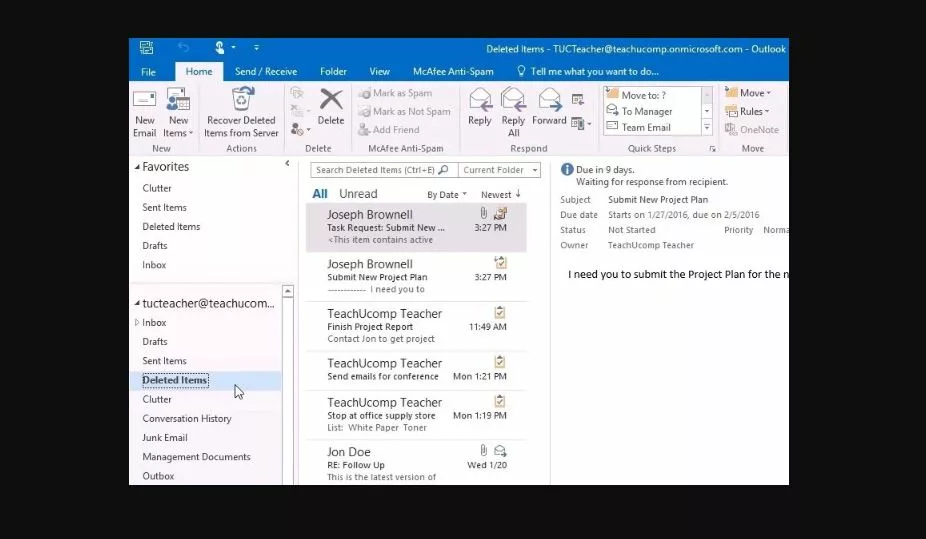Click the folder pane scrollbar up arrow
The image size is (926, 539).
click(x=288, y=291)
